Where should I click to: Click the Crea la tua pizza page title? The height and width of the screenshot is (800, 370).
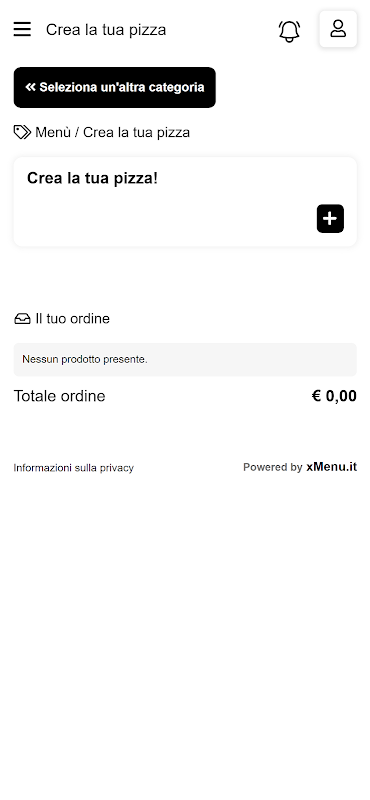coord(106,30)
